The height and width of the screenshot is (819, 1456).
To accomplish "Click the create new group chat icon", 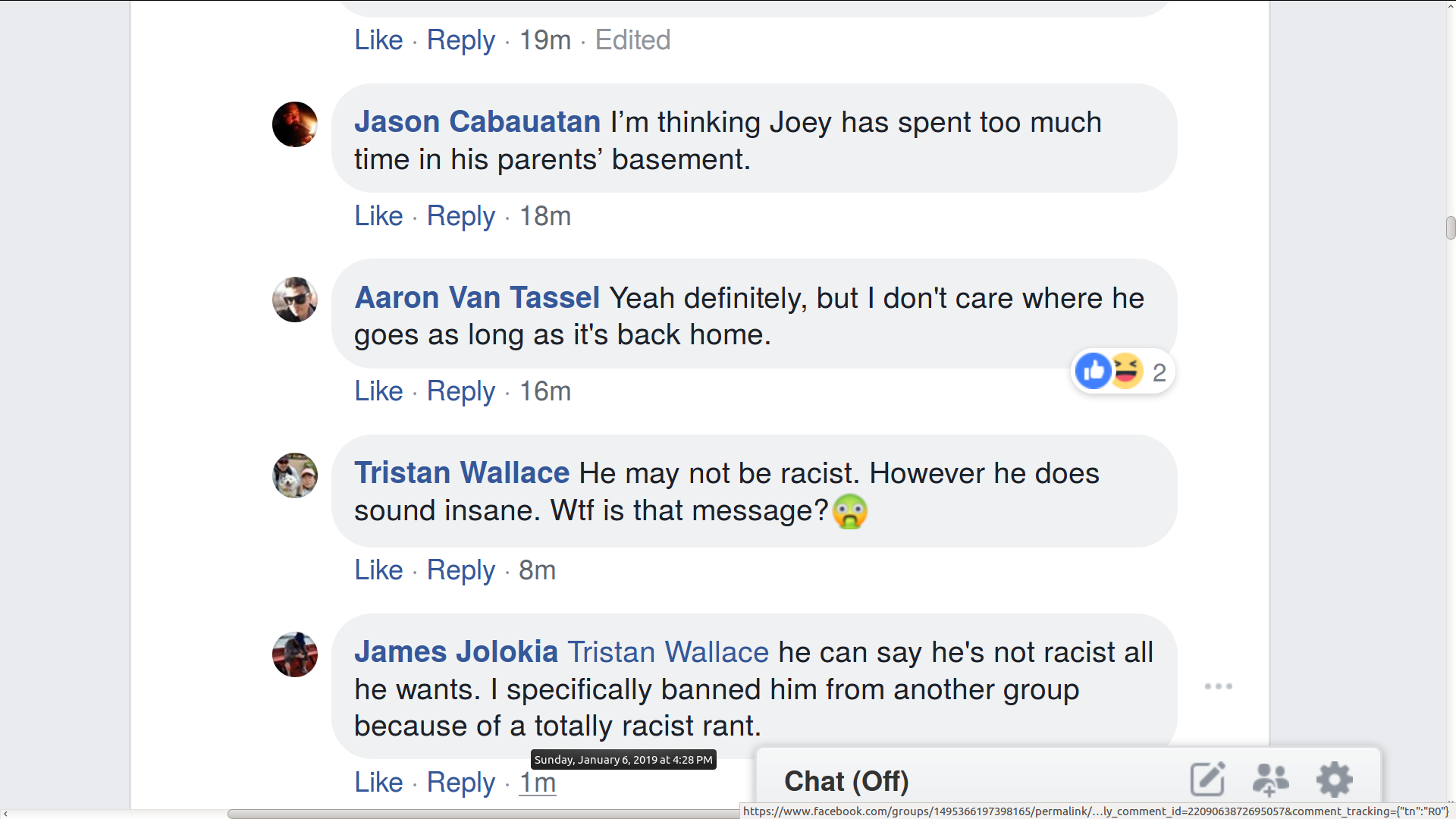I will (1270, 779).
